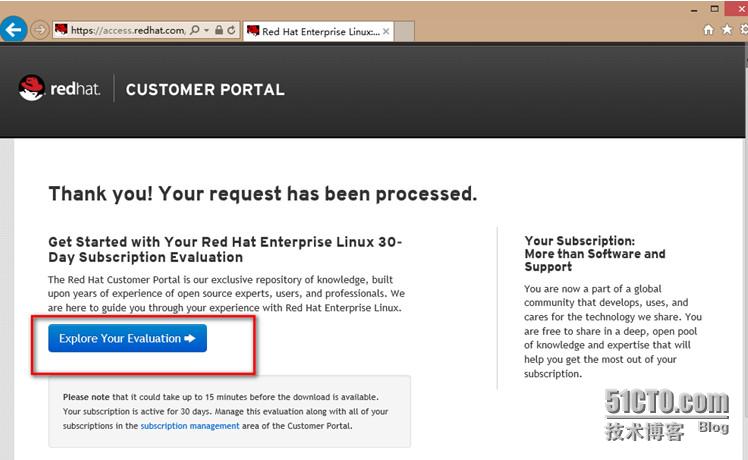Viewport: 748px width, 460px height.
Task: Click the CUSTOMER PORTAL header title
Action: pos(205,90)
